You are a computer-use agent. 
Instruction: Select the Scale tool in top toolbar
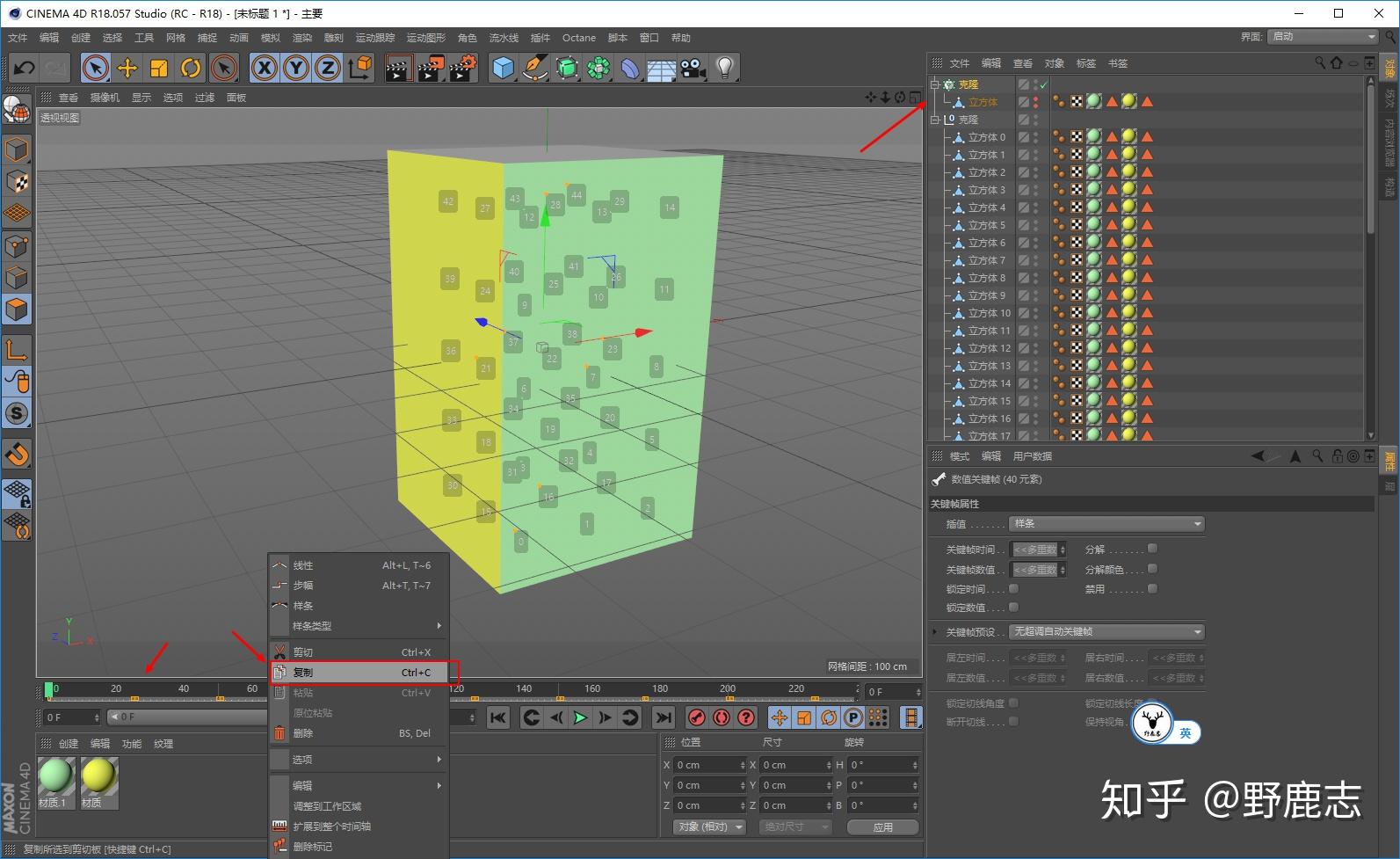pyautogui.click(x=159, y=68)
